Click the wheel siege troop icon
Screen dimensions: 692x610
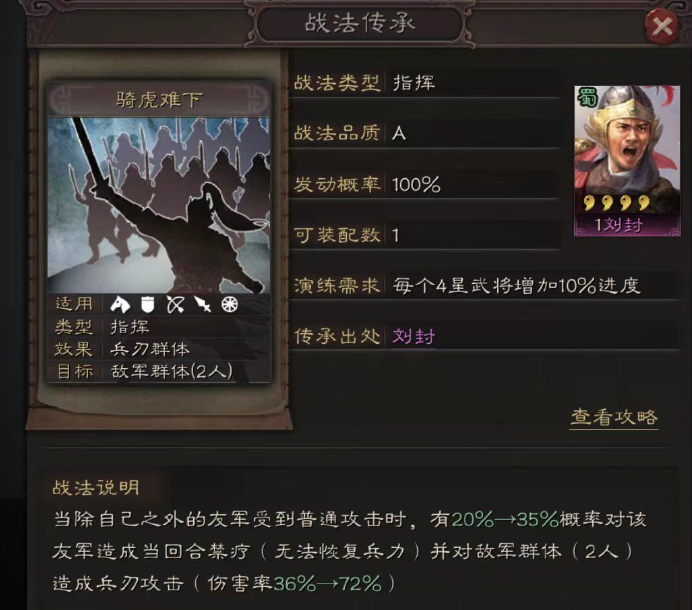(x=229, y=305)
